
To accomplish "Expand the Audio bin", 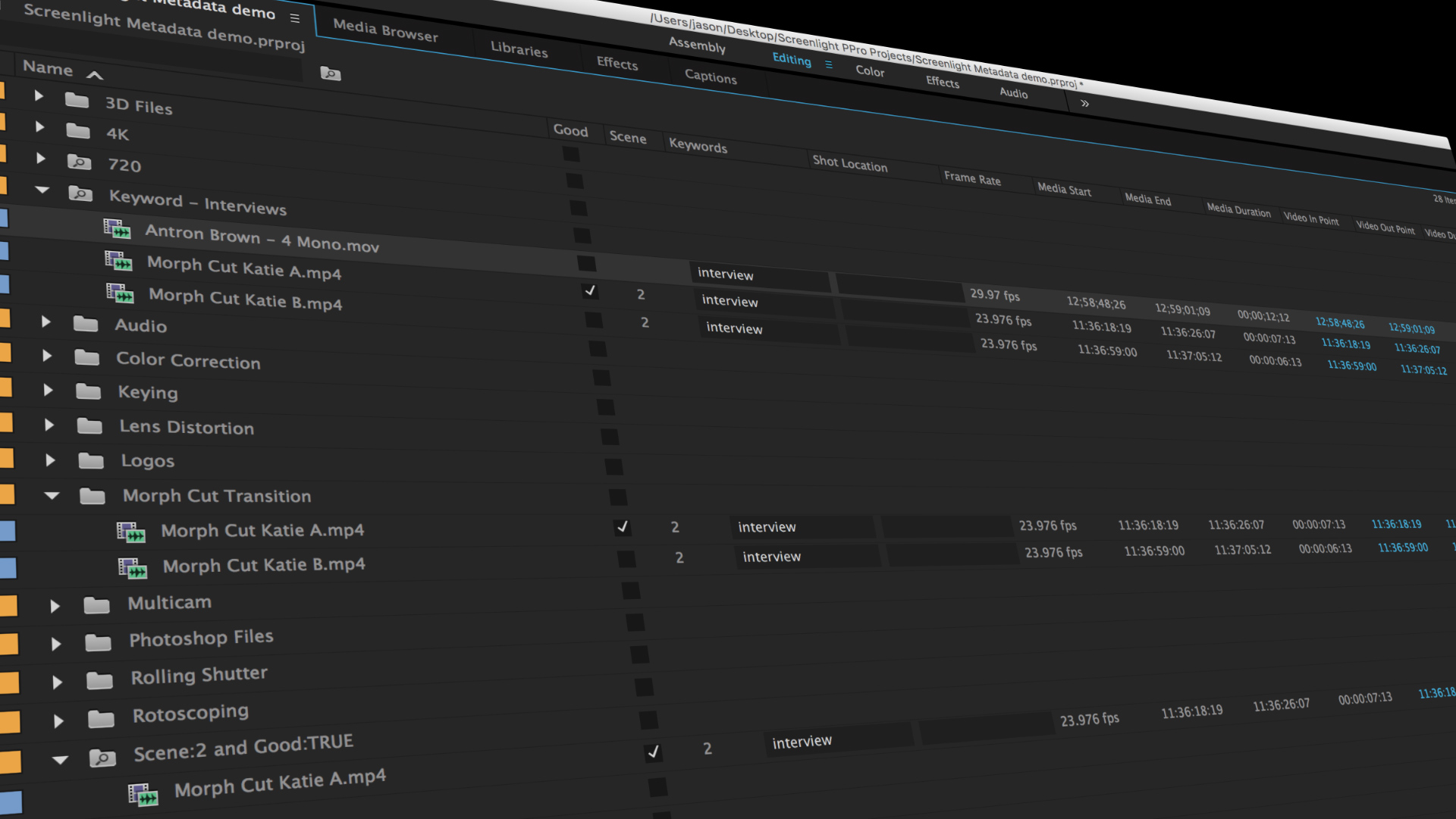I will [x=46, y=322].
